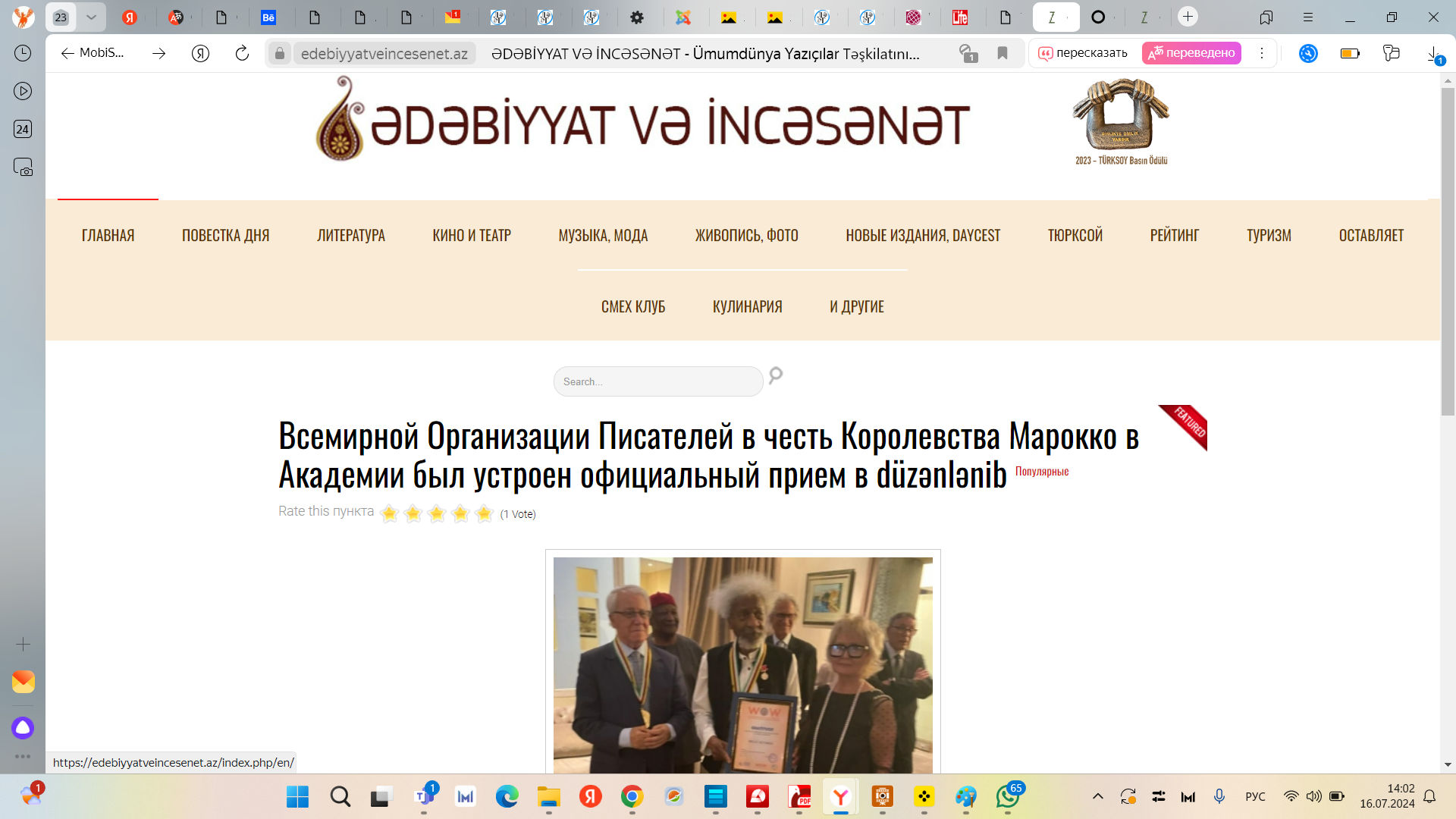The image size is (1456, 819).
Task: Click the bookmark icon in the address bar
Action: [1003, 53]
